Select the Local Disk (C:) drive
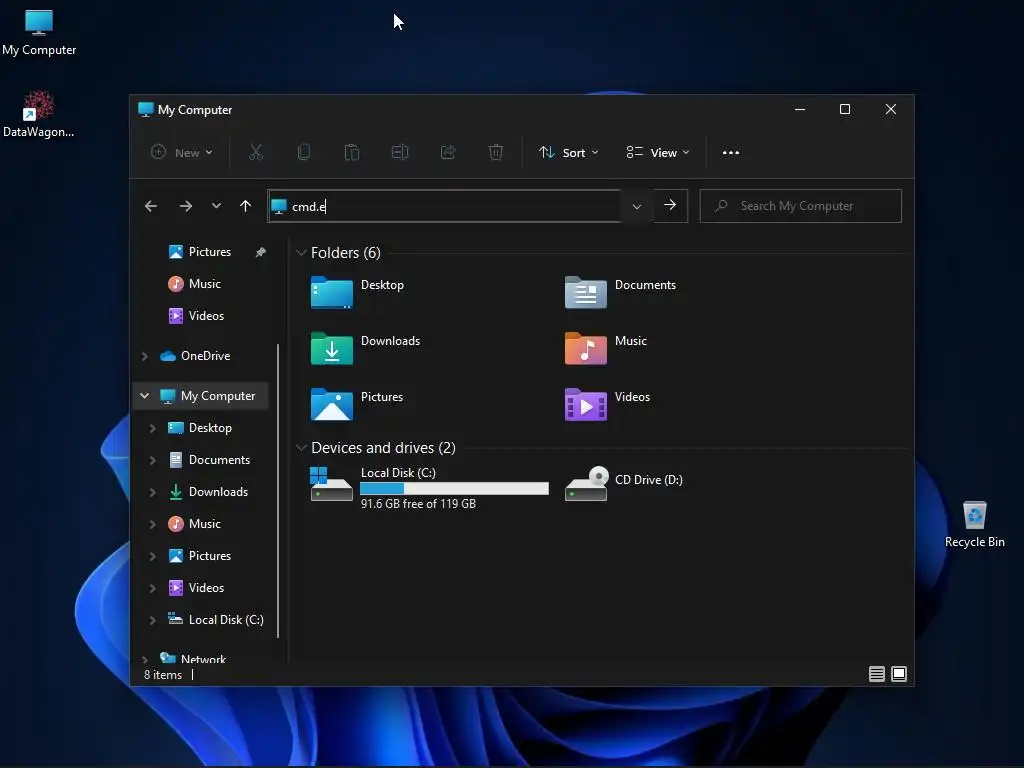Viewport: 1024px width, 768px height. [x=429, y=487]
